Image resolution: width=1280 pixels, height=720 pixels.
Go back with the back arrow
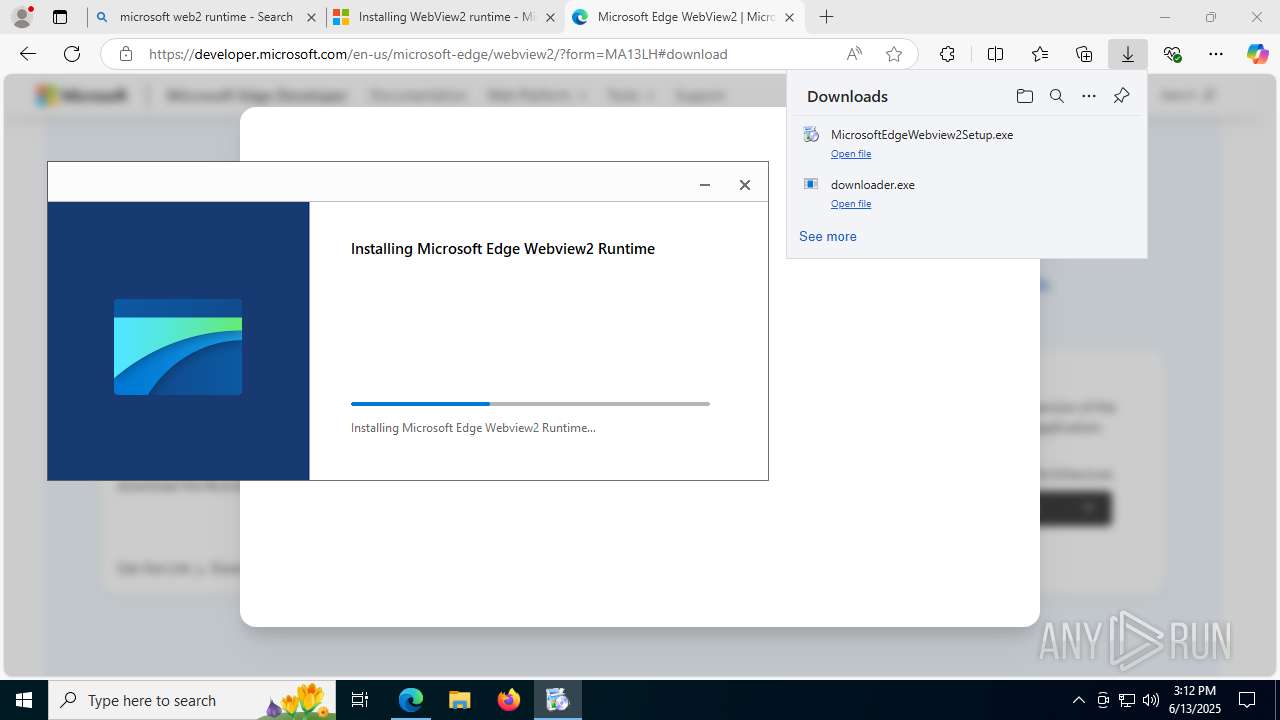pos(28,54)
